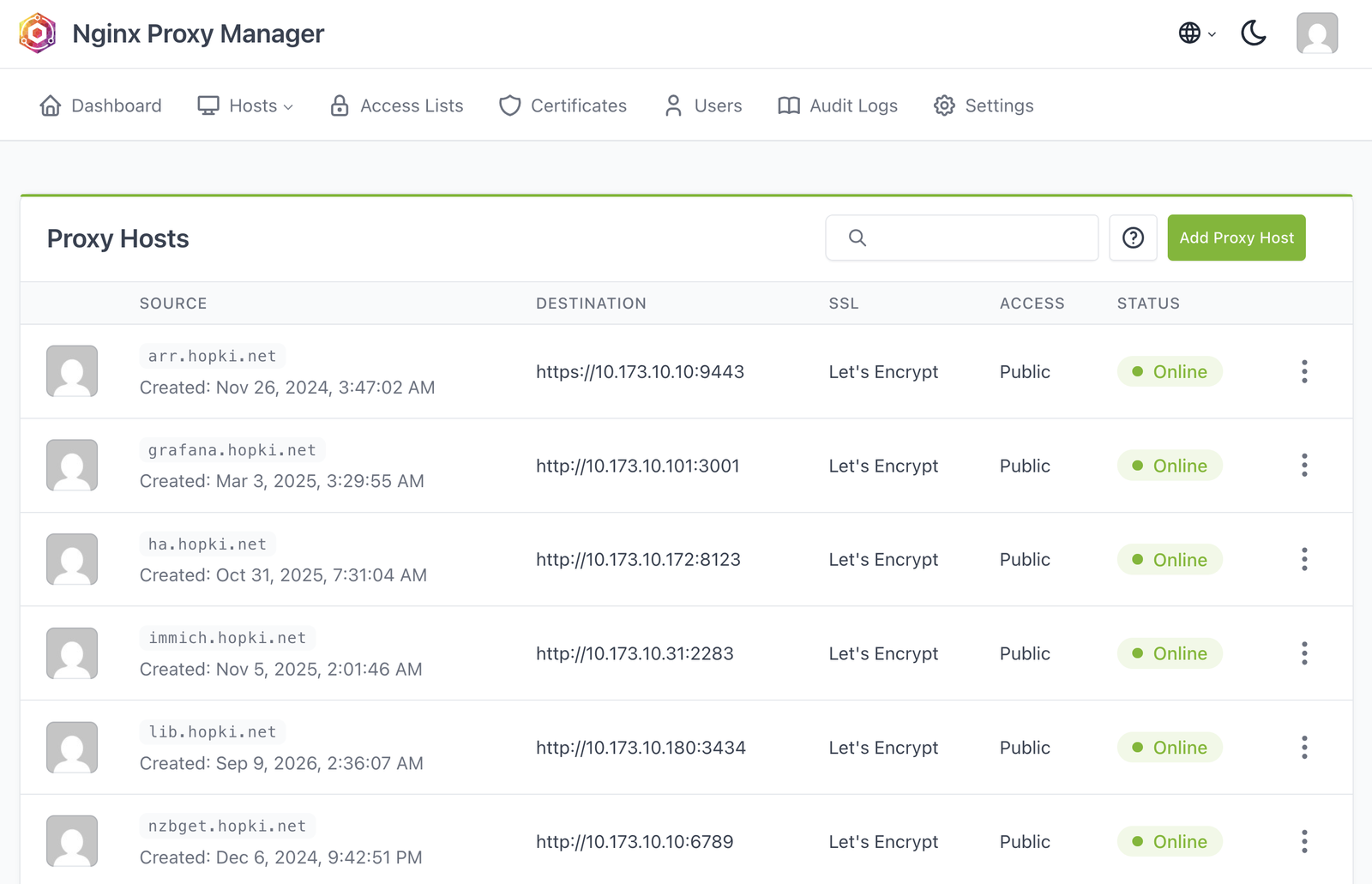The height and width of the screenshot is (884, 1372).
Task: View the Audit Logs page
Action: coord(838,105)
